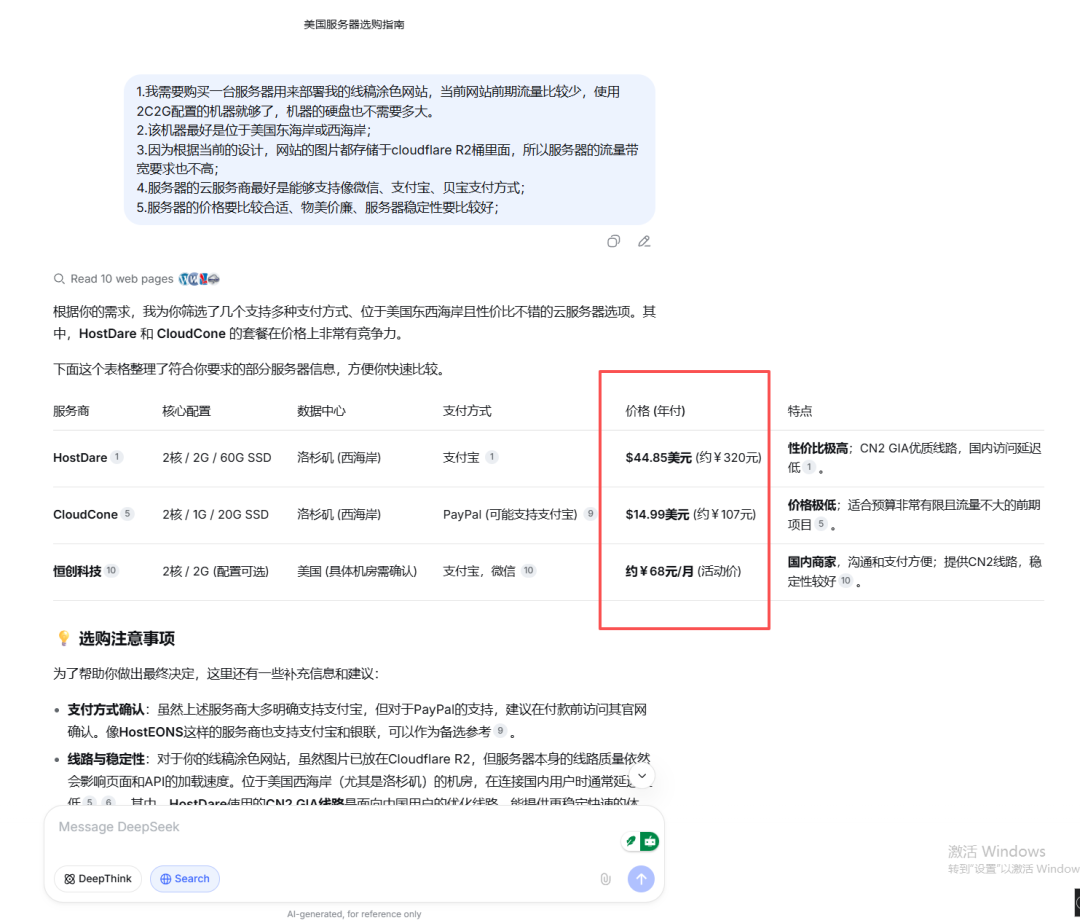Click the green leaf extension icon
Screen dimensions: 1080x923
point(630,842)
